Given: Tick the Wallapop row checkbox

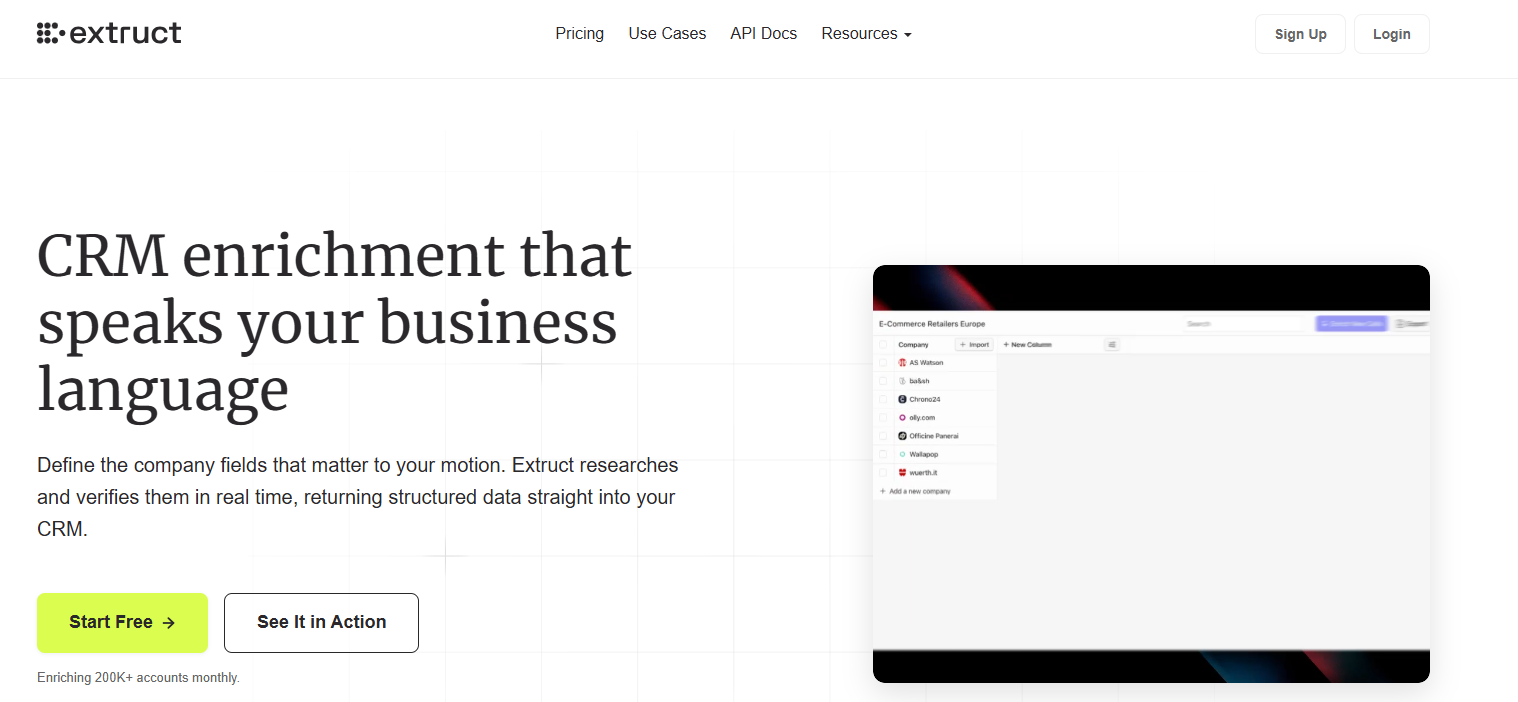Looking at the screenshot, I should 883,454.
